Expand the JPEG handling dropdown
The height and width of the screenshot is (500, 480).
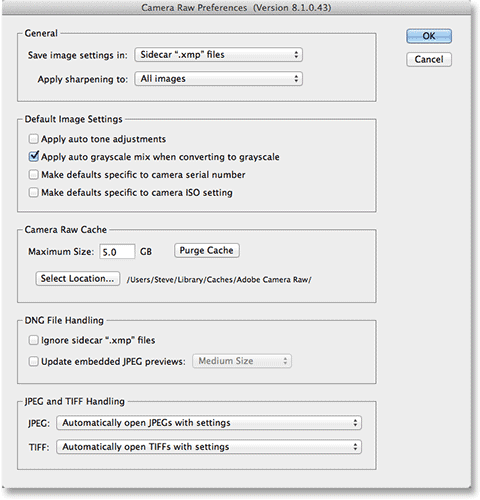tap(209, 423)
